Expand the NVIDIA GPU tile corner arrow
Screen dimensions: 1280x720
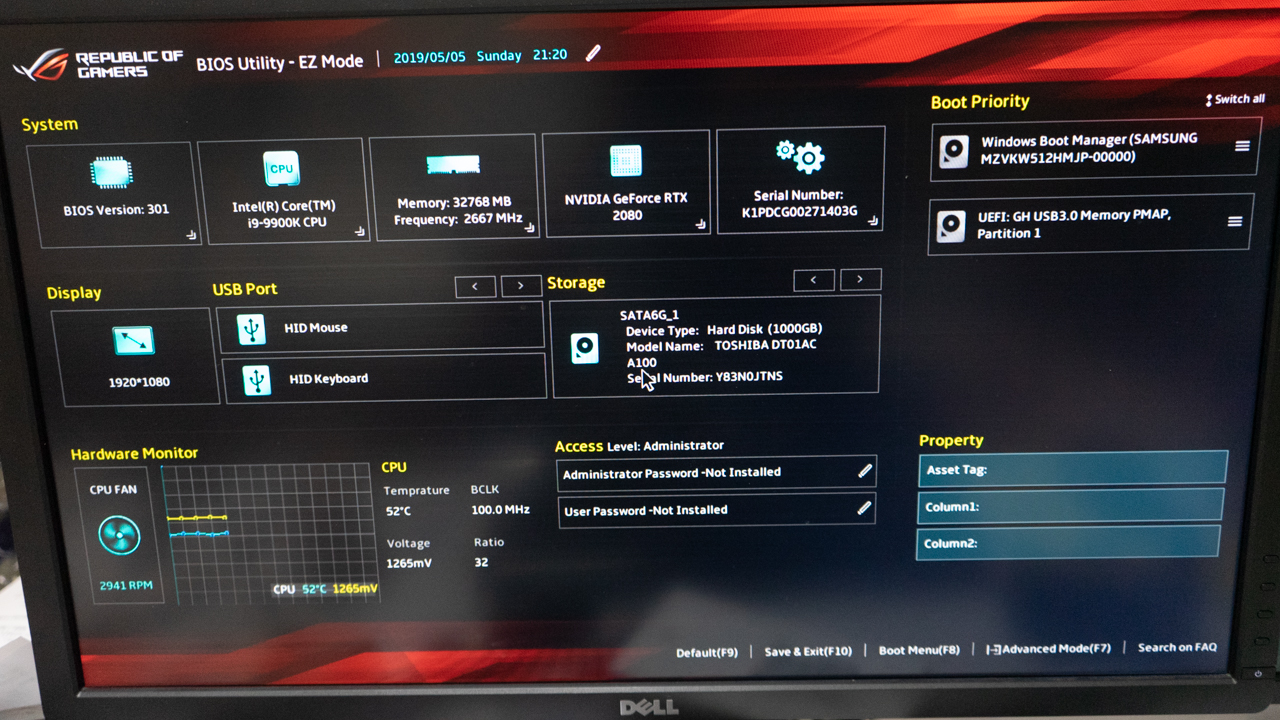click(x=702, y=225)
